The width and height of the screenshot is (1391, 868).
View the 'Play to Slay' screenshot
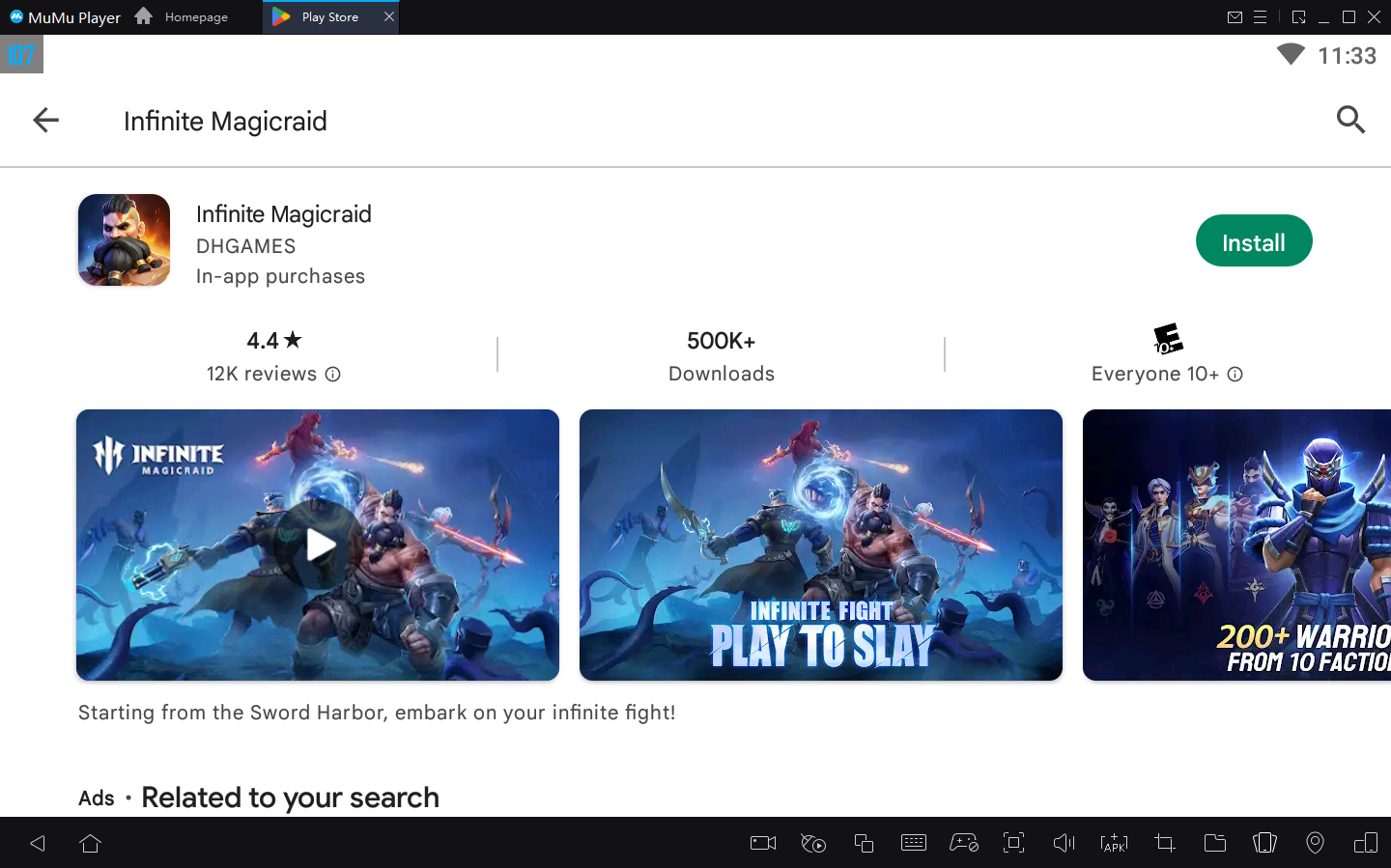[821, 545]
